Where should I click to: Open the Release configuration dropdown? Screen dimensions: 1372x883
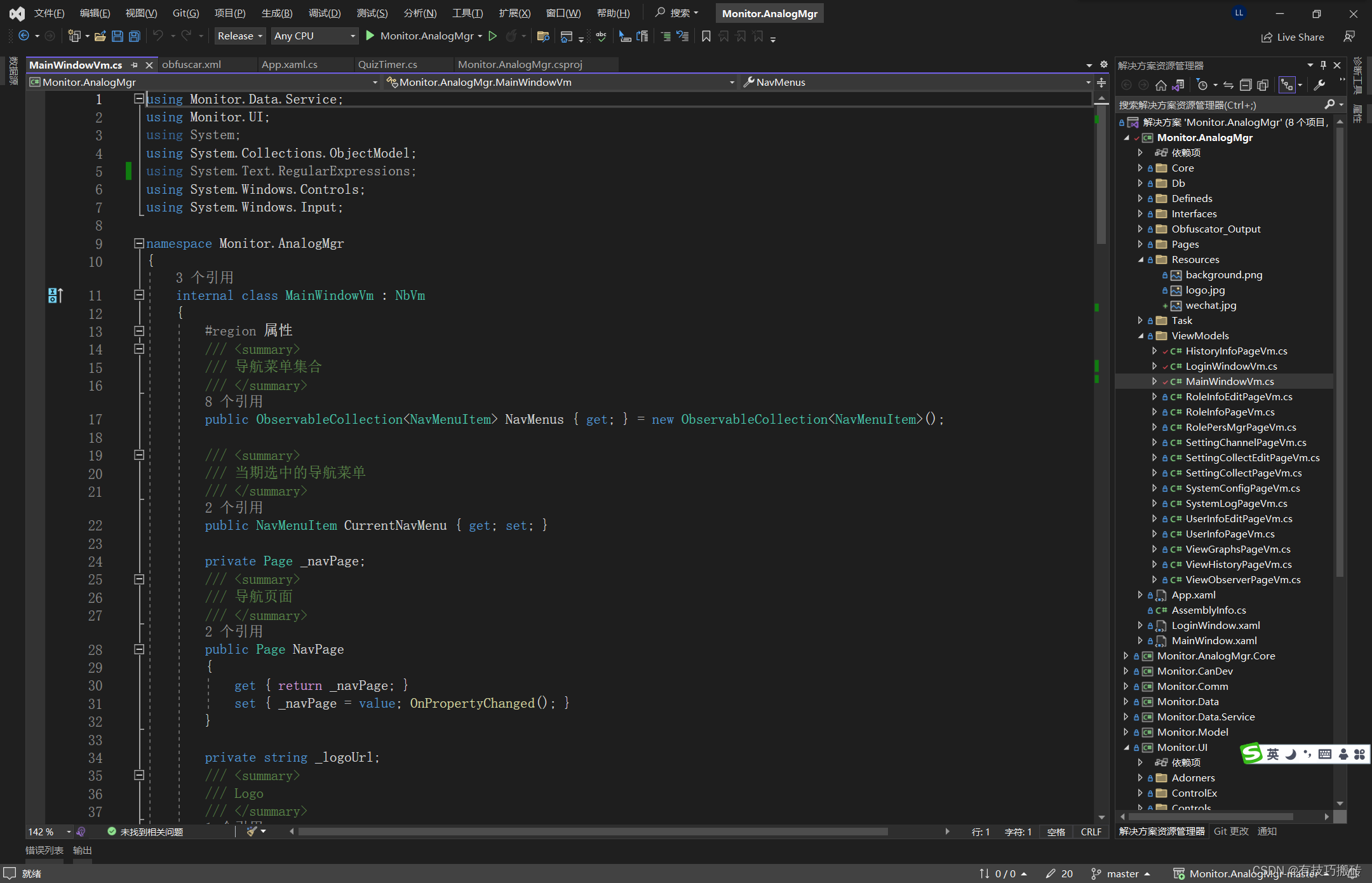240,36
